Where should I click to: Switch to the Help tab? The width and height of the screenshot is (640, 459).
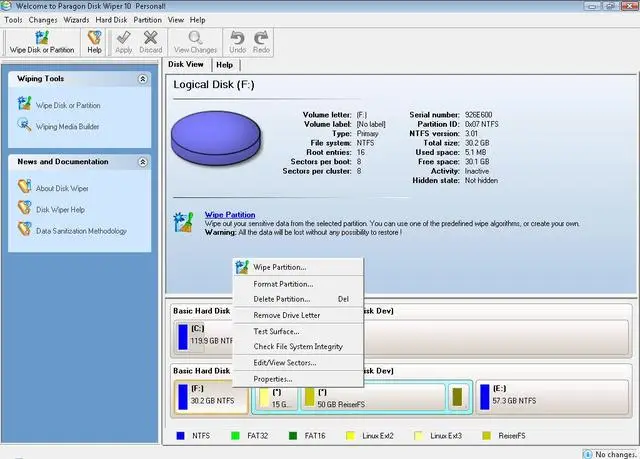(x=224, y=65)
